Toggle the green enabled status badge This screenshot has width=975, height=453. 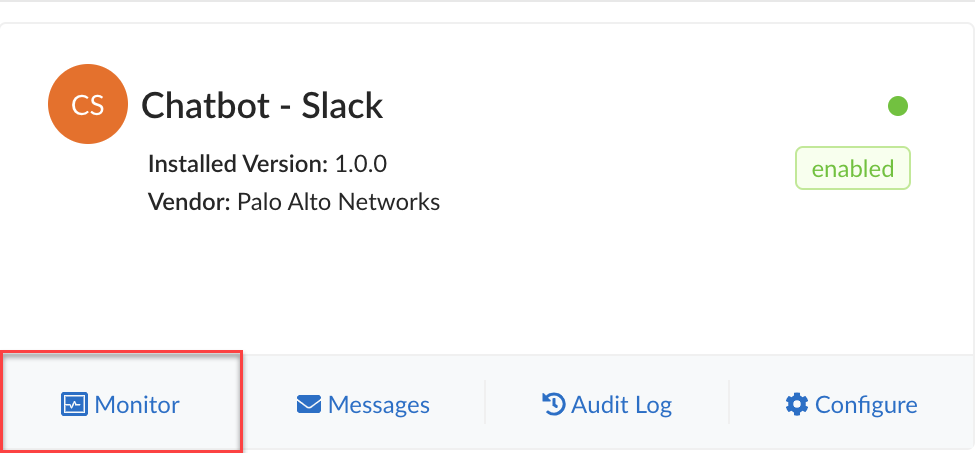coord(852,168)
